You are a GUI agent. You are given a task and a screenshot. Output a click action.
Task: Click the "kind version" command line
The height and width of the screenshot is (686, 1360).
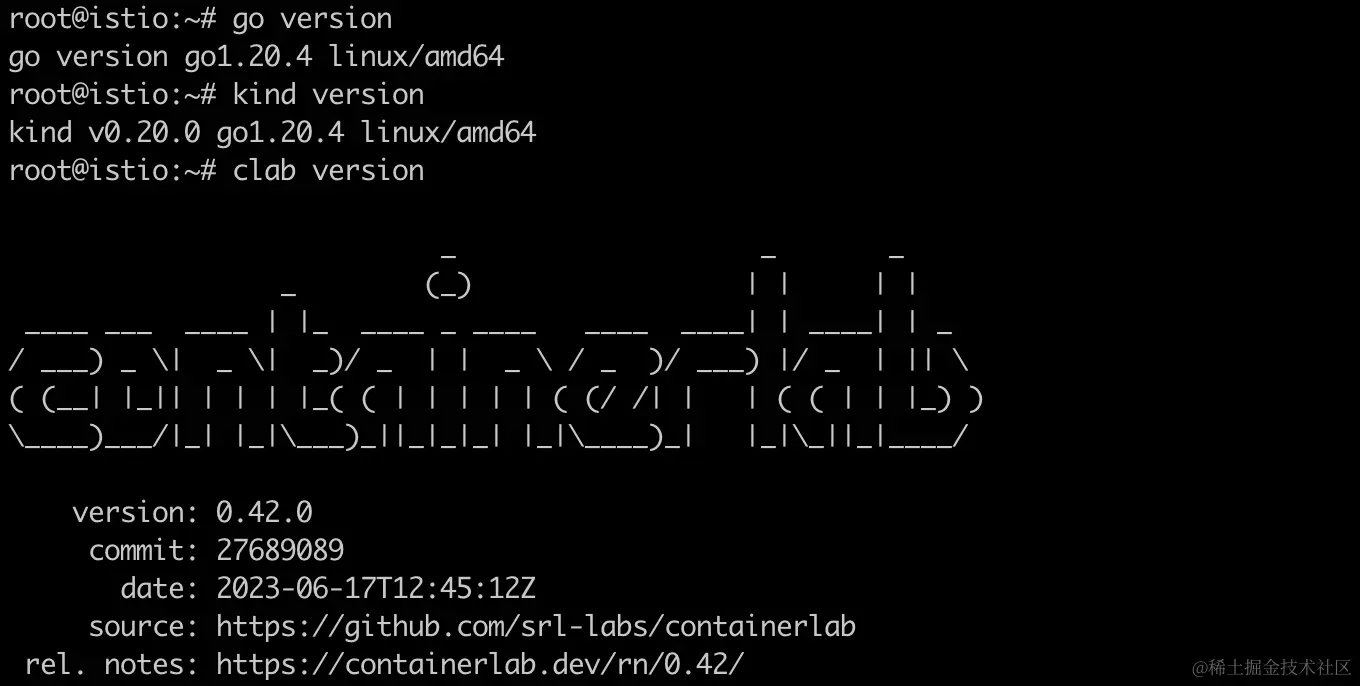point(217,95)
